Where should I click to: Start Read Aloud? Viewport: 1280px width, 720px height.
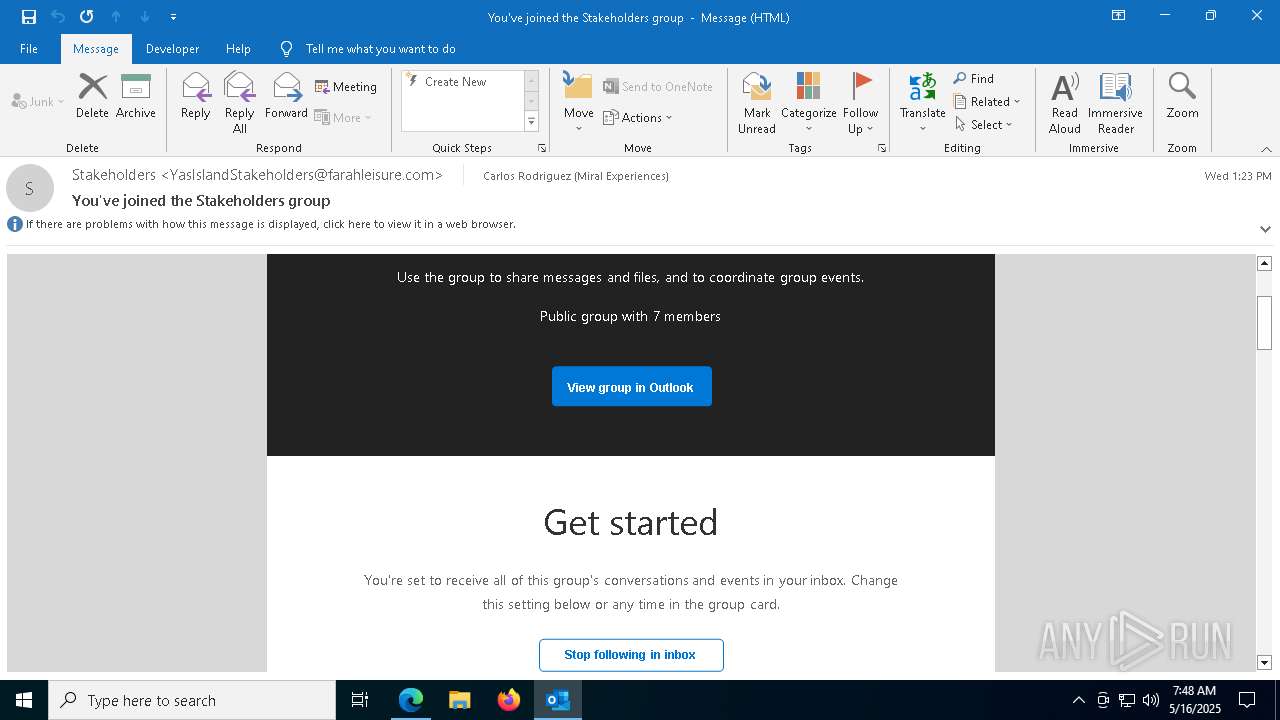click(x=1064, y=102)
